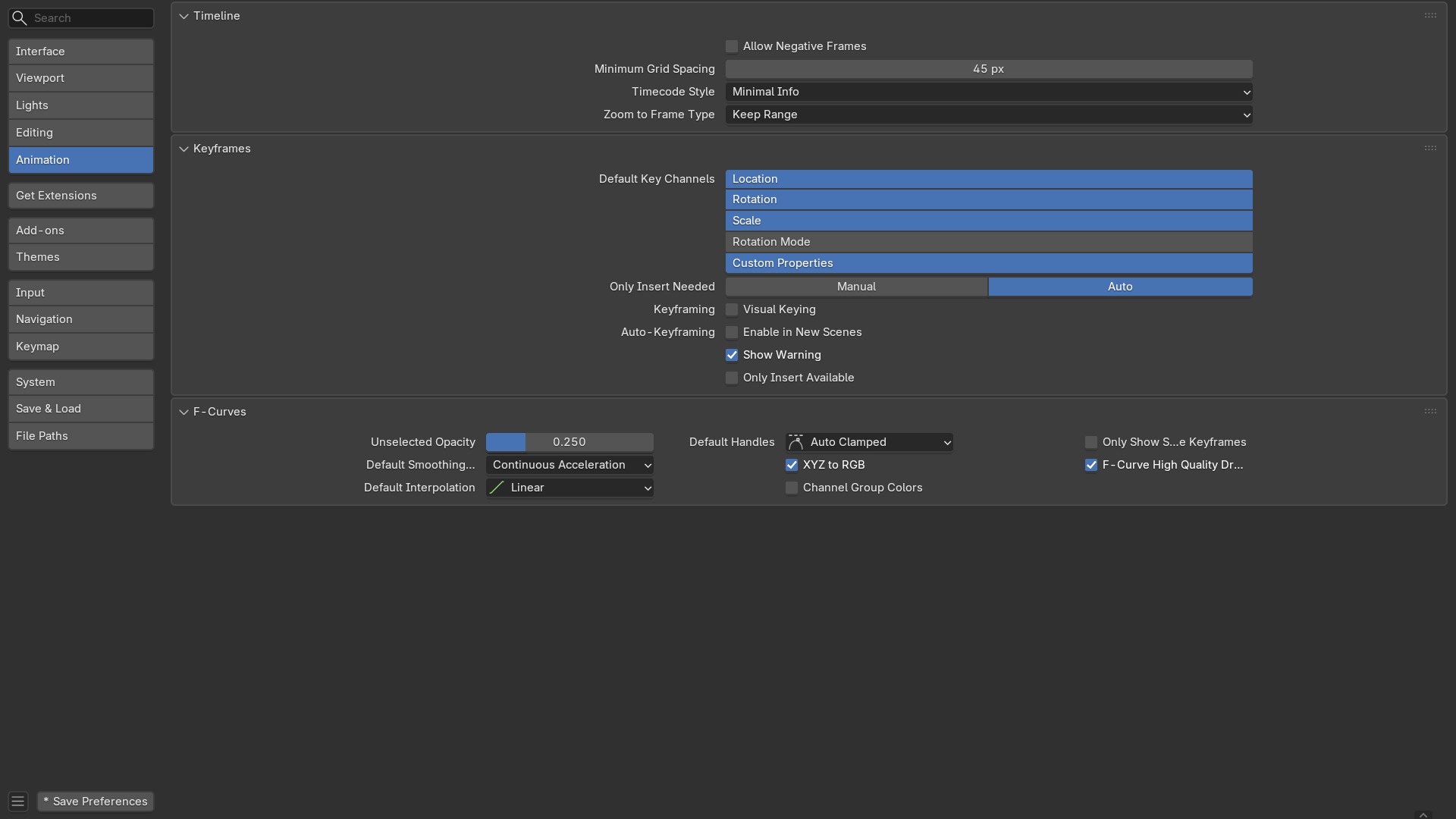The image size is (1456, 819).
Task: Toggle Custom Properties key channel
Action: click(x=989, y=263)
